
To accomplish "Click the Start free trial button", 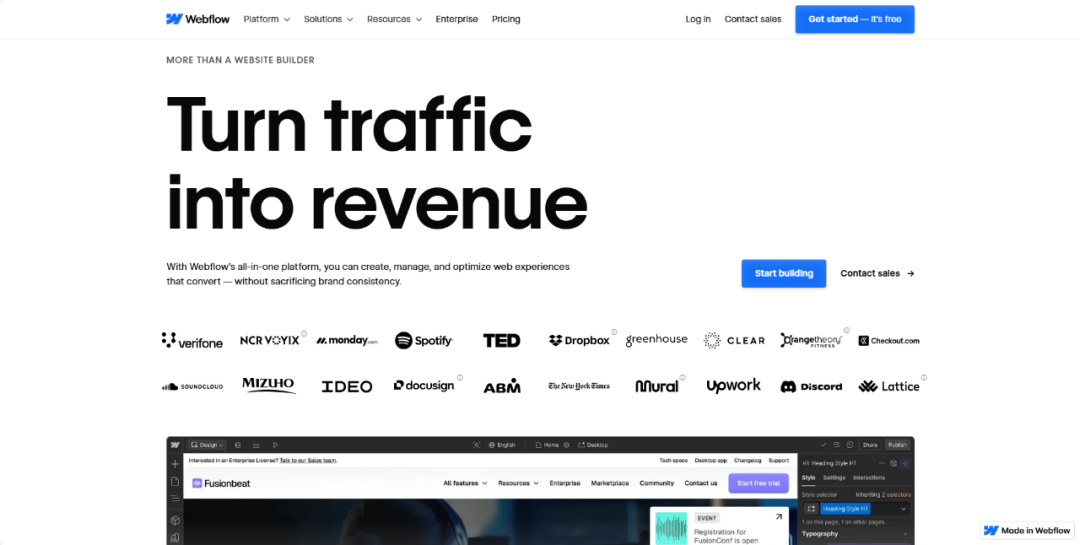I will pos(758,483).
